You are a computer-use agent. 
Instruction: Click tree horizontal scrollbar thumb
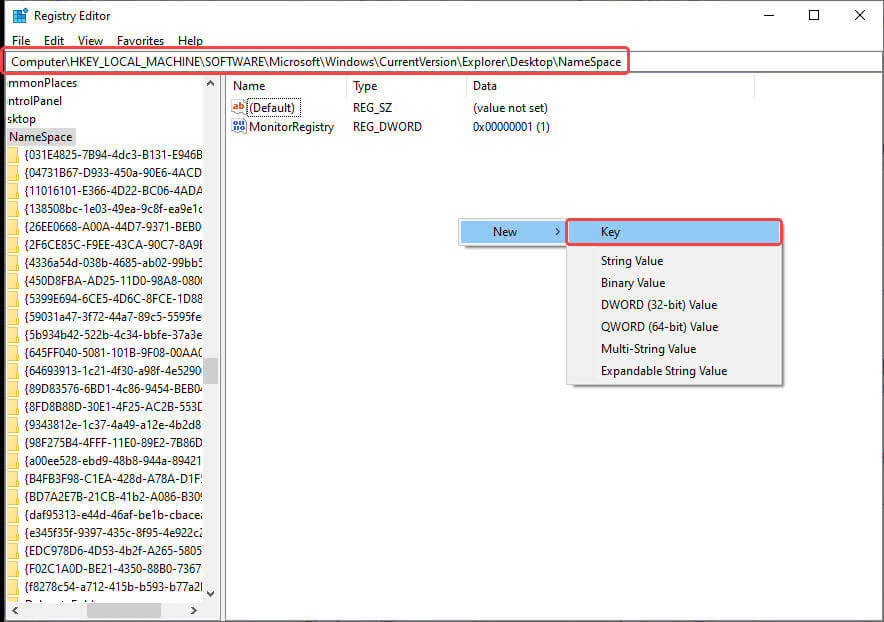[x=124, y=610]
